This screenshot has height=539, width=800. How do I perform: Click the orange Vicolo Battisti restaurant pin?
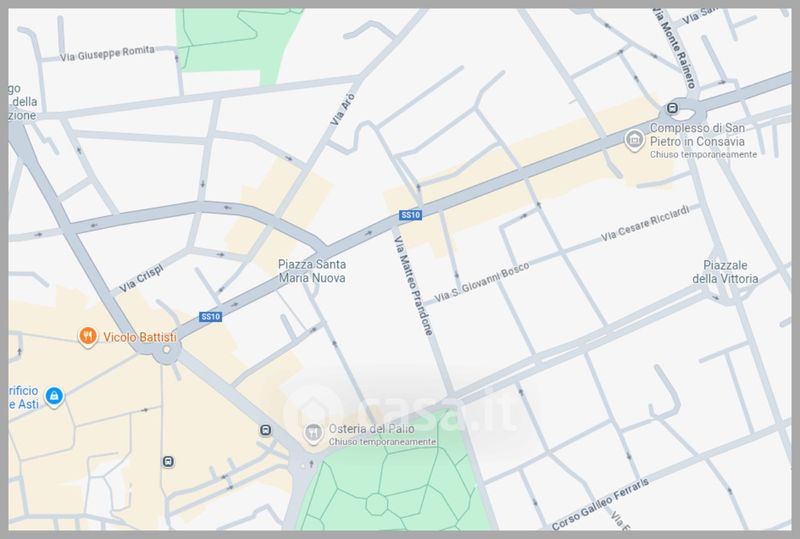pos(88,337)
